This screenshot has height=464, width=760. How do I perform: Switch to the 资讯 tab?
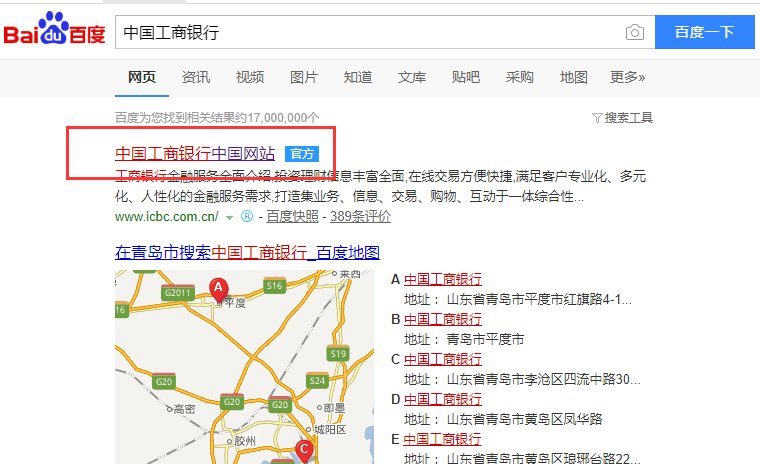click(x=196, y=77)
